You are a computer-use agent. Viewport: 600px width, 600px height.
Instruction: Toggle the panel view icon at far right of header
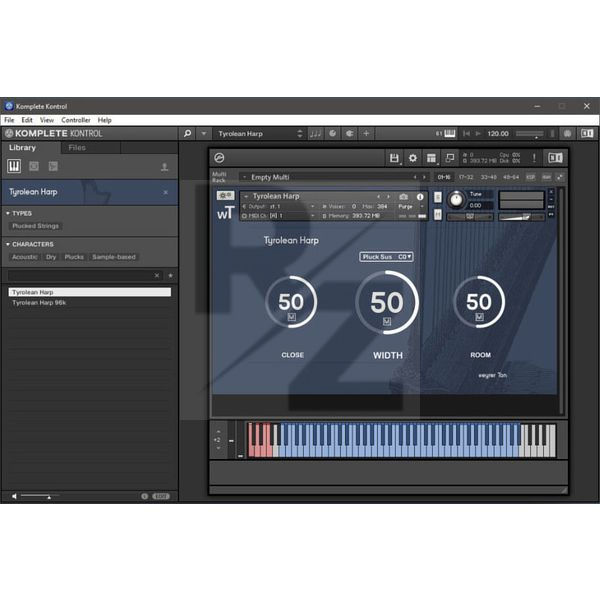point(587,134)
